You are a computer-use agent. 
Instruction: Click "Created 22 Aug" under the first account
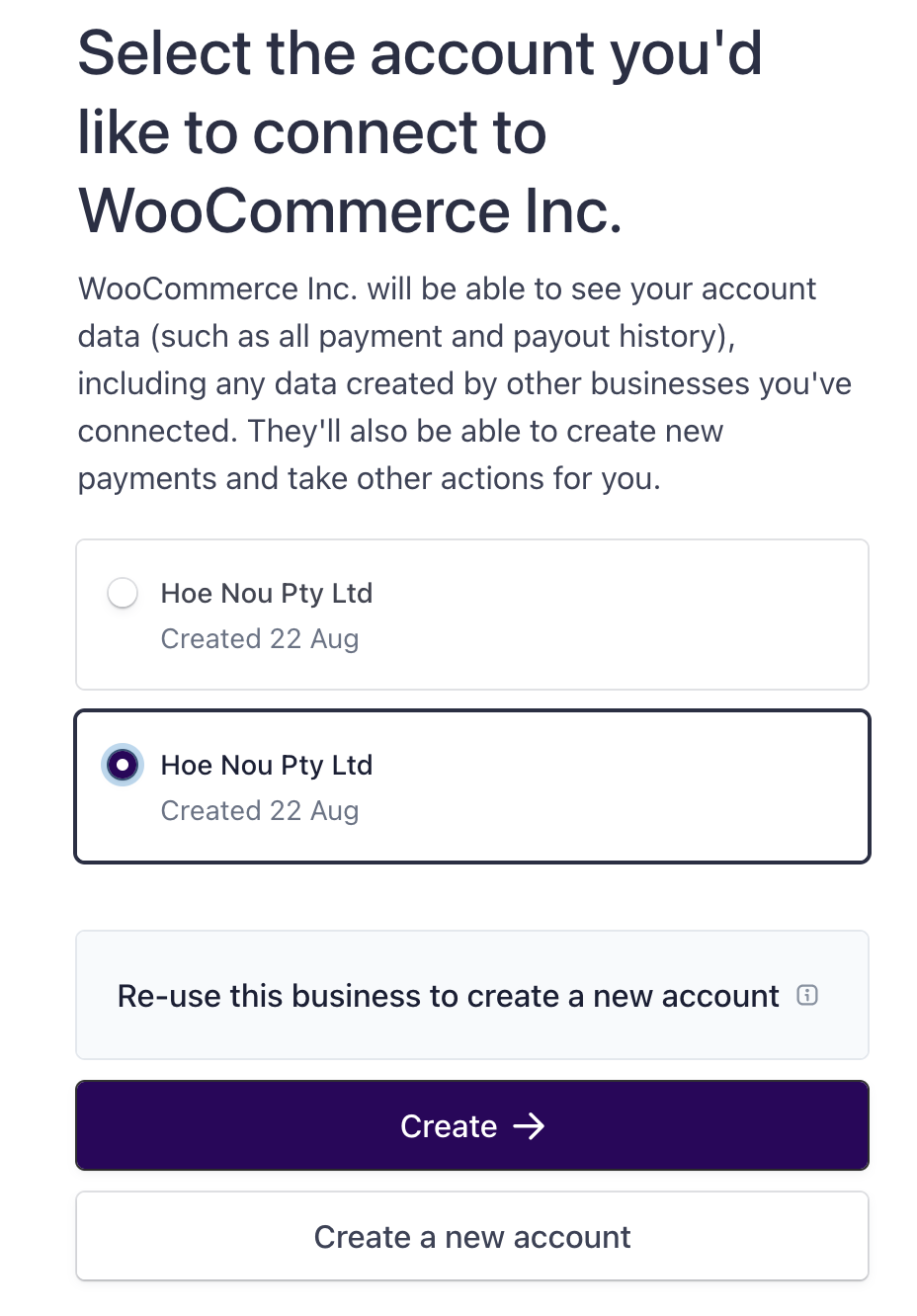[x=260, y=638]
